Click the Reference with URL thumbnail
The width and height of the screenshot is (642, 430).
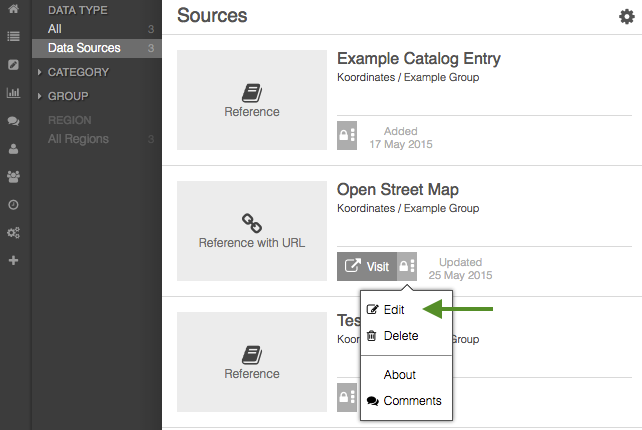(252, 231)
